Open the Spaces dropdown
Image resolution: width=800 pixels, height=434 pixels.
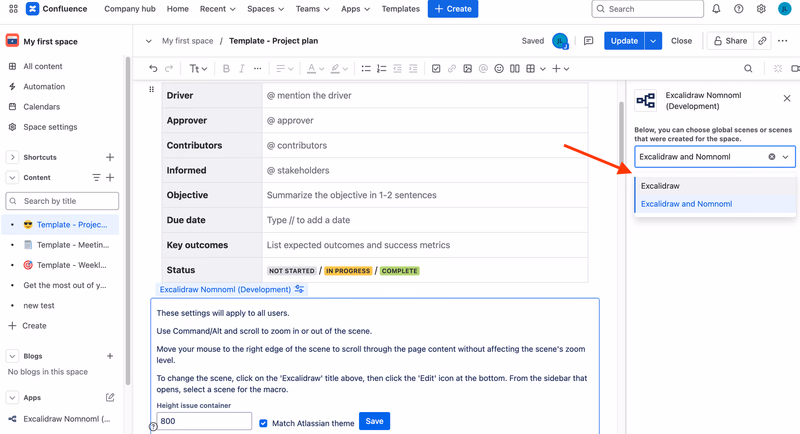tap(265, 9)
